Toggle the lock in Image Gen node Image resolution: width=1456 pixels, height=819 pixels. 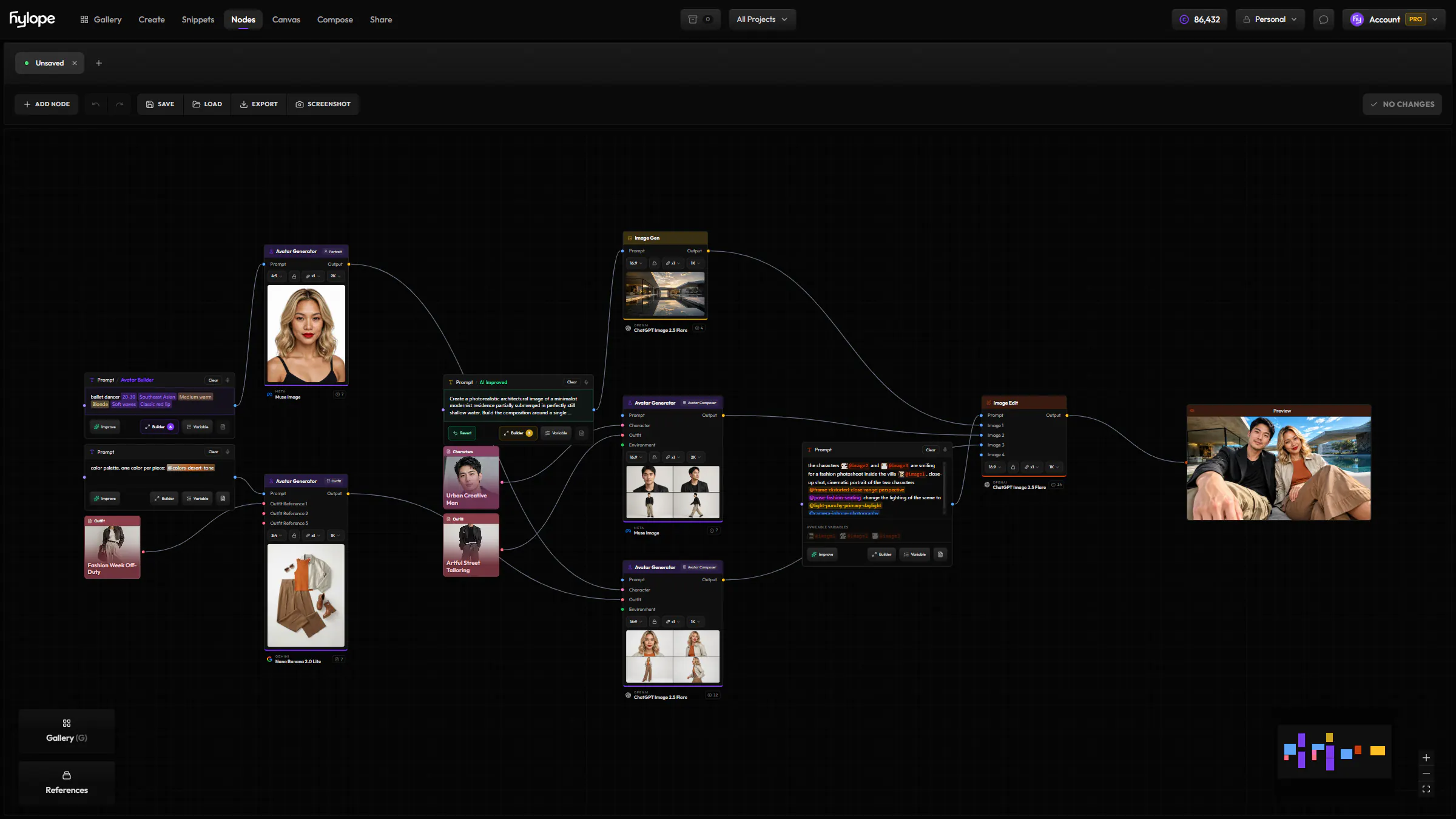[x=654, y=263]
